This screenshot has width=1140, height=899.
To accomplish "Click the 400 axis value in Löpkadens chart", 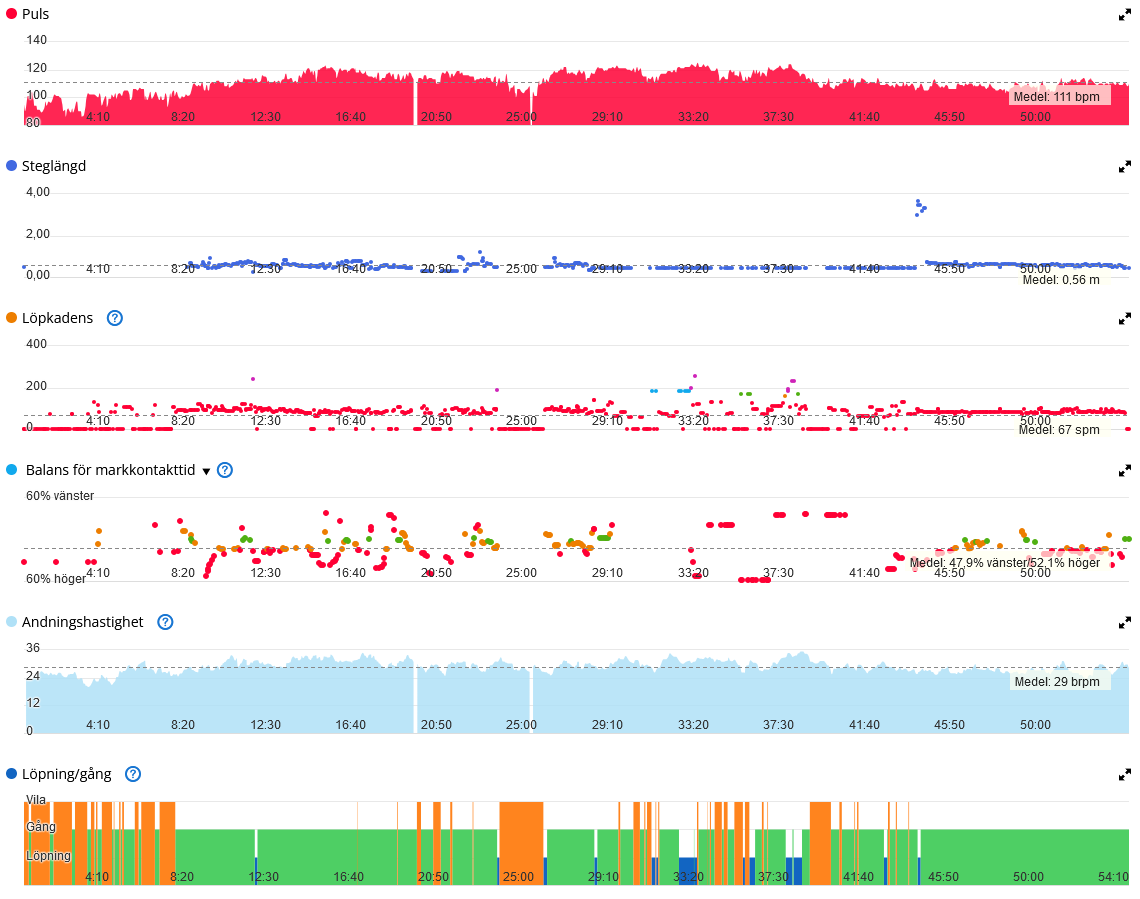I will click(x=36, y=344).
